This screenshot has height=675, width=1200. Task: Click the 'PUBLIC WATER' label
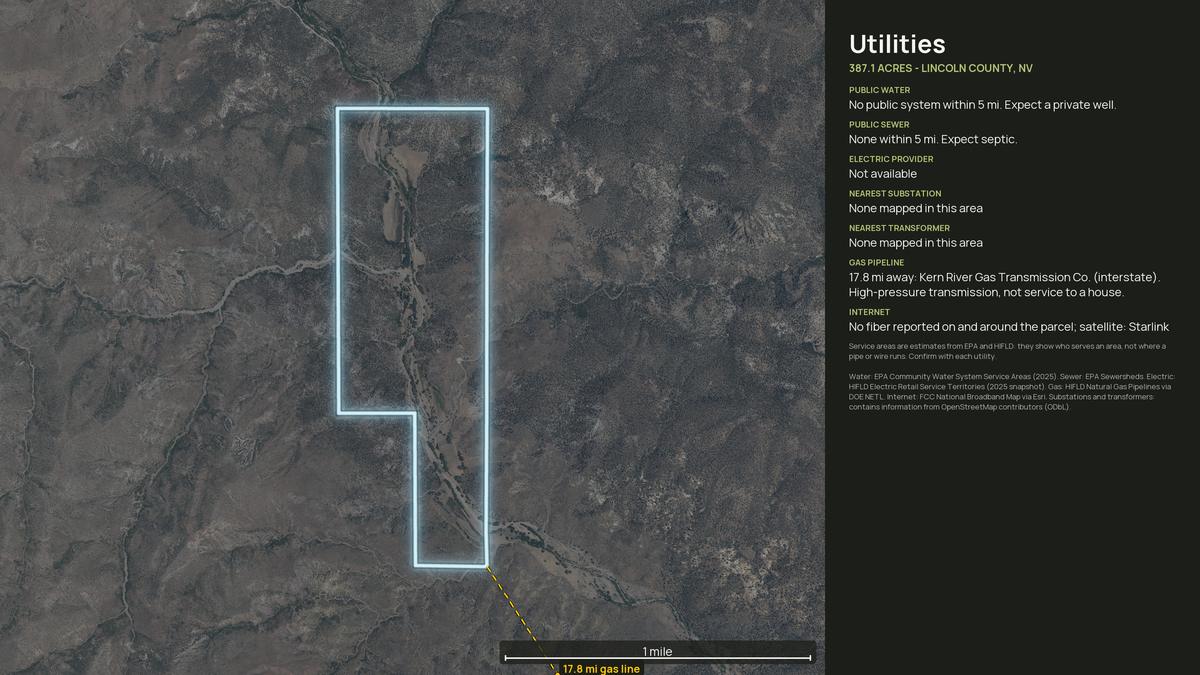pos(880,90)
